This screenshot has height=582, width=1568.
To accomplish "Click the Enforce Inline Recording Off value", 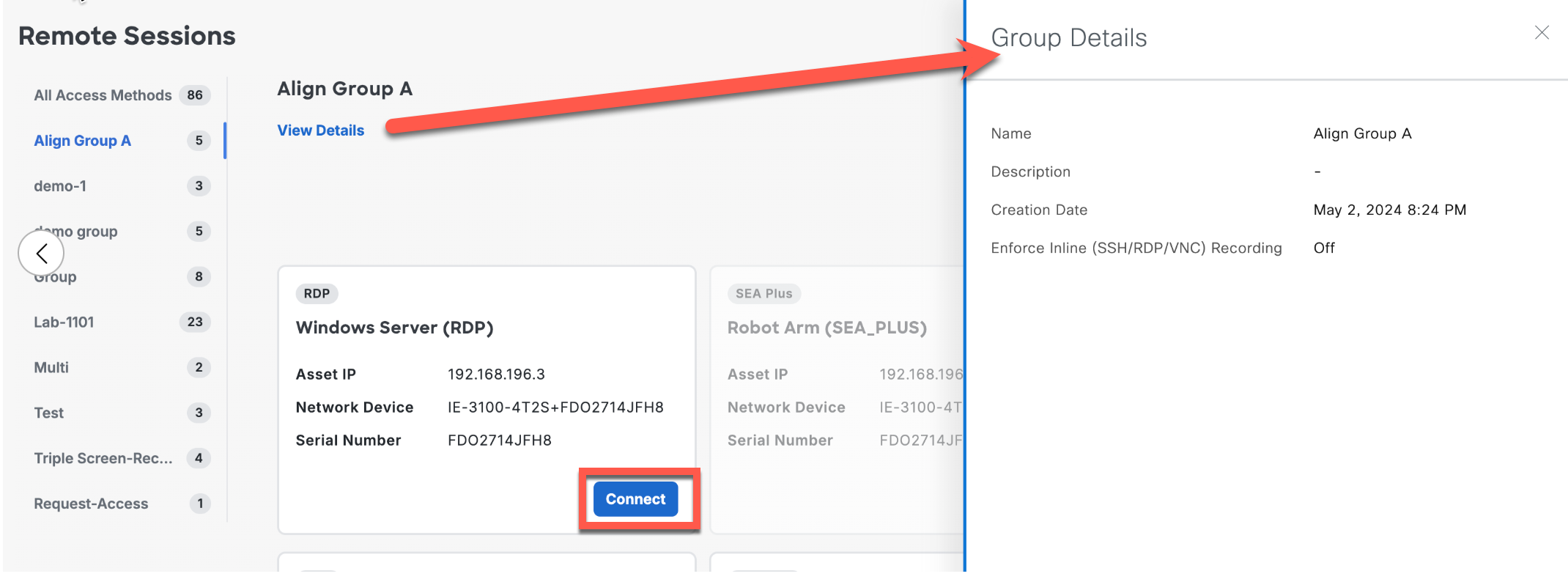I will coord(1324,248).
